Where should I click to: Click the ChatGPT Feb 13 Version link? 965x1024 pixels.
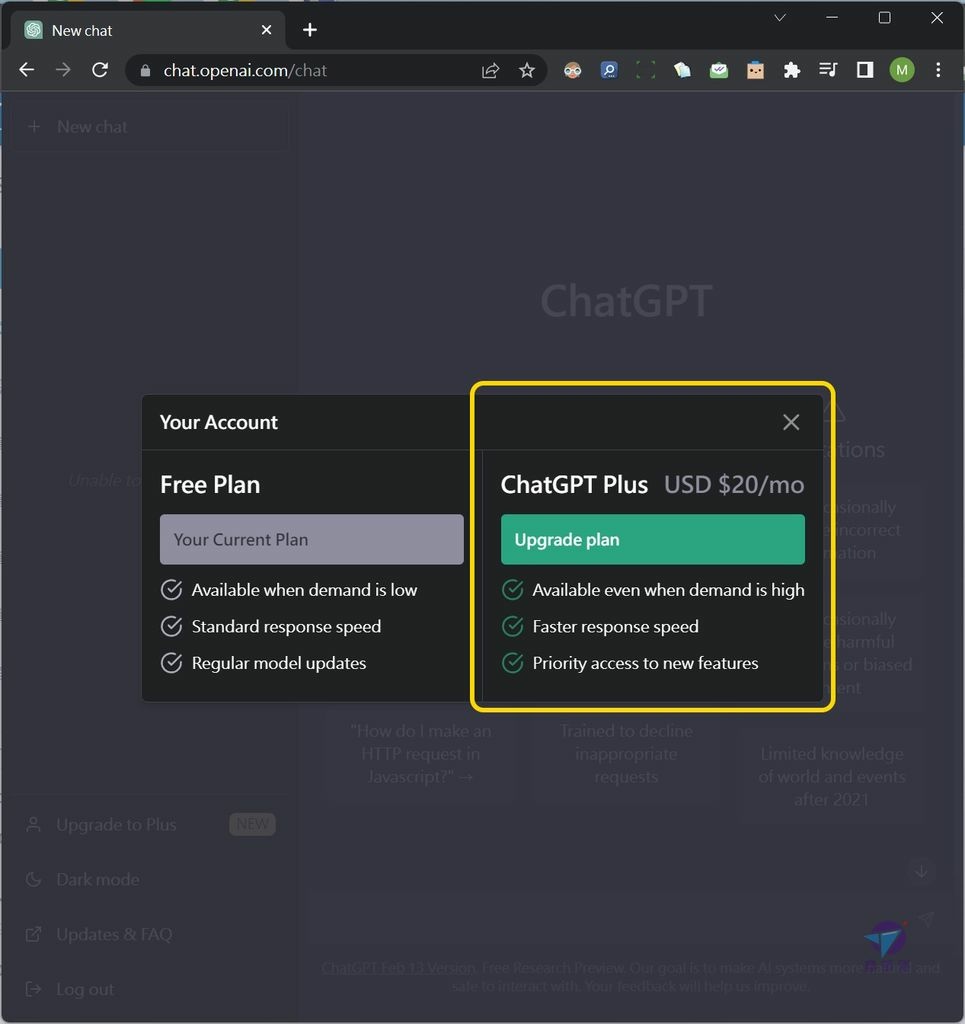coord(398,968)
